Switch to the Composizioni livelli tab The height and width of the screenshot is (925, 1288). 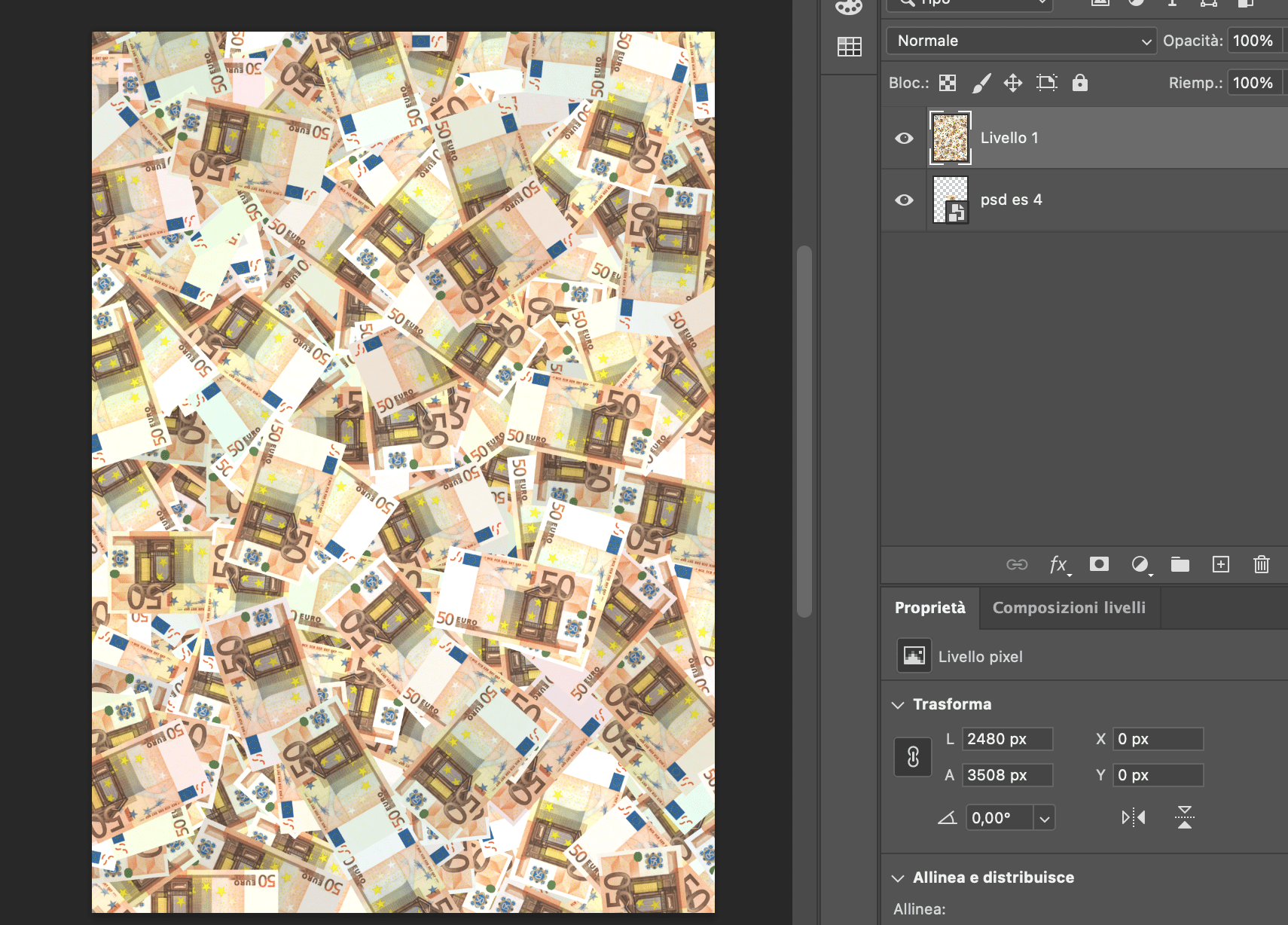pos(1070,608)
